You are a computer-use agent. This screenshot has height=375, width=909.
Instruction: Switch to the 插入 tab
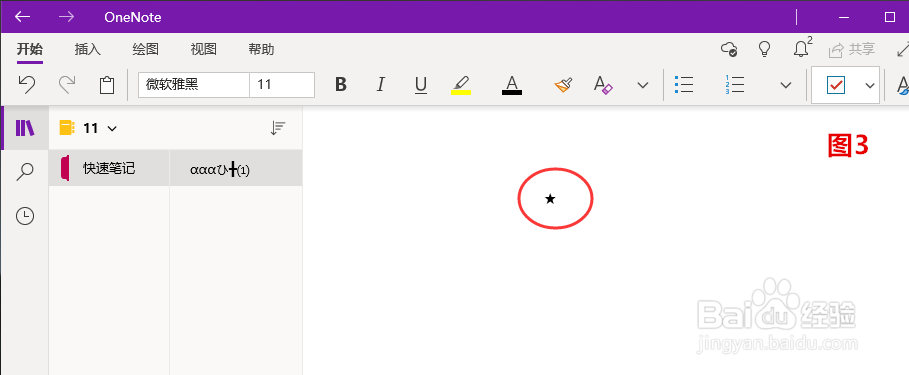pyautogui.click(x=88, y=49)
